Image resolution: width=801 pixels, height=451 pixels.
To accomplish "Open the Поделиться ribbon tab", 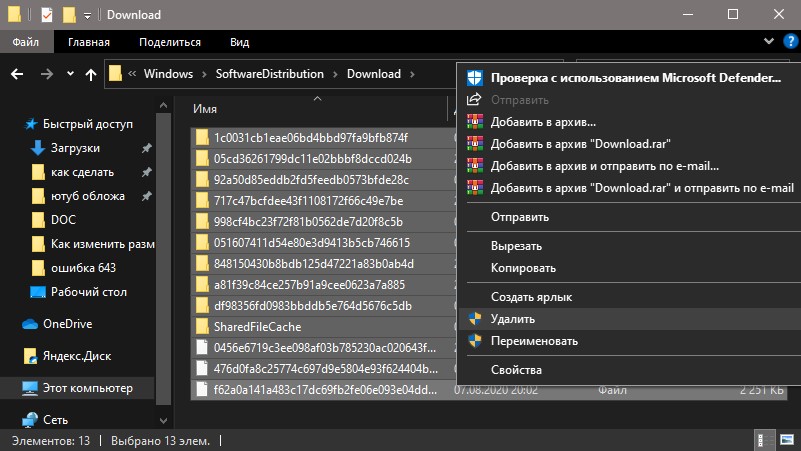I will pyautogui.click(x=170, y=42).
